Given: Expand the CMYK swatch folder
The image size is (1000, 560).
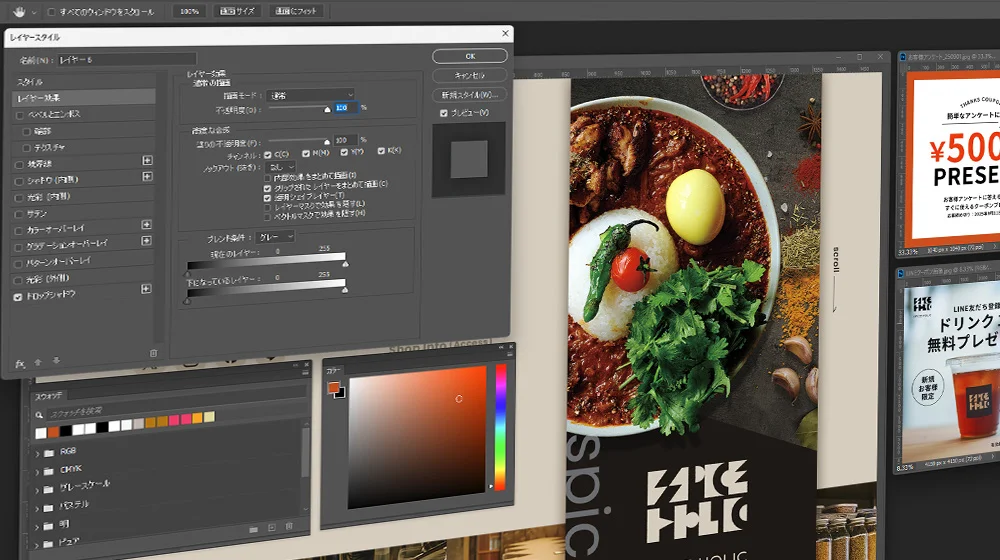Looking at the screenshot, I should [x=38, y=470].
